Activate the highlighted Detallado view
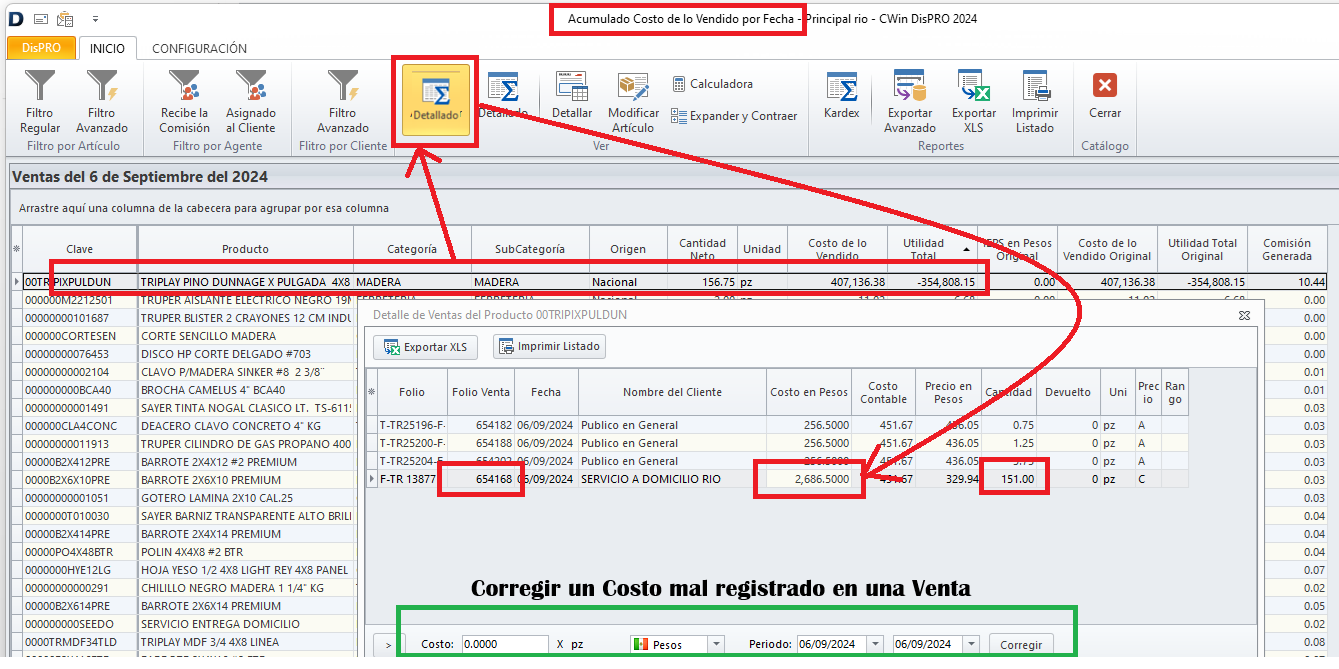 click(435, 100)
